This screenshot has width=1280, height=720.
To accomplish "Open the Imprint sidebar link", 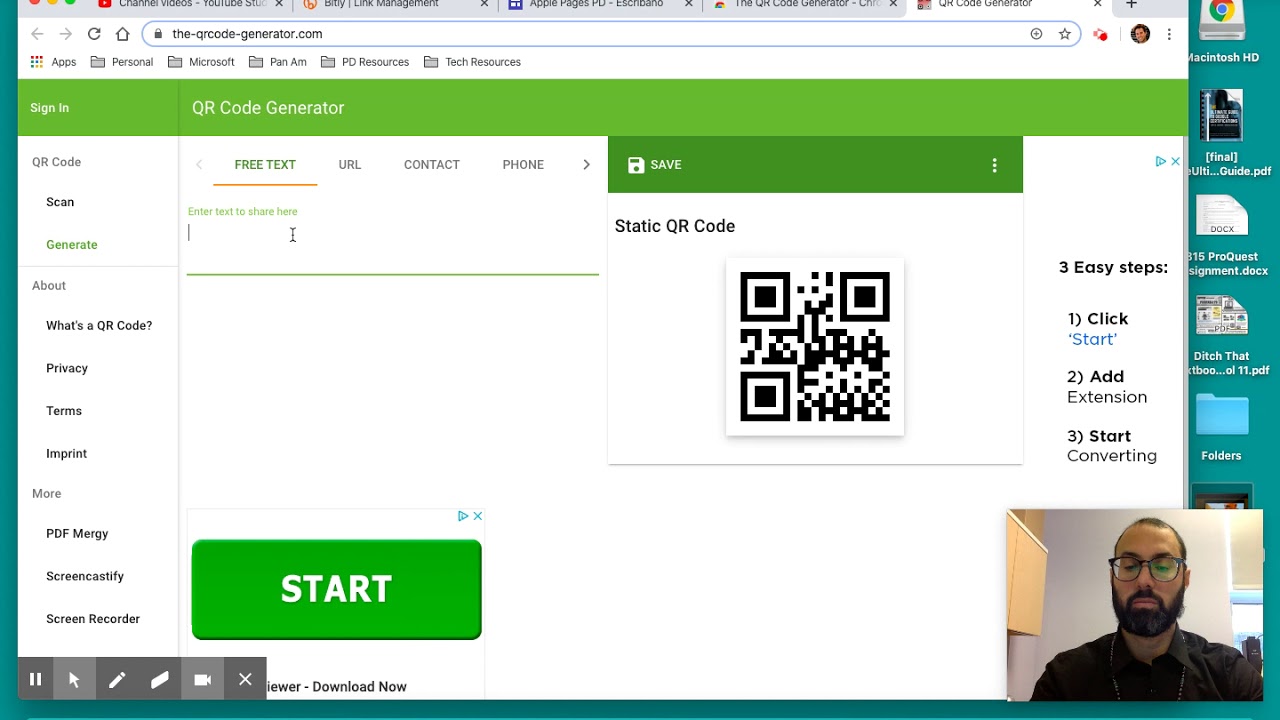I will (x=66, y=454).
